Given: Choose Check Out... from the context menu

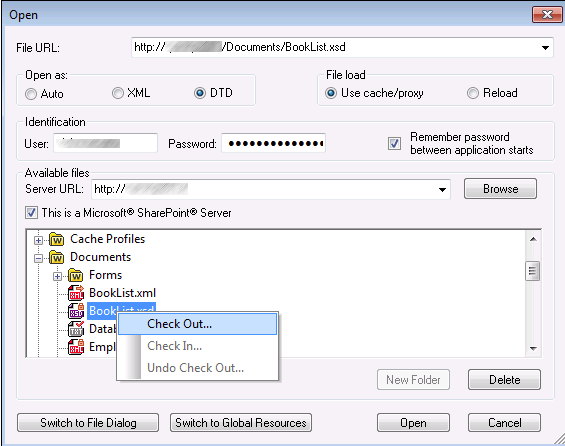Looking at the screenshot, I should click(197, 324).
